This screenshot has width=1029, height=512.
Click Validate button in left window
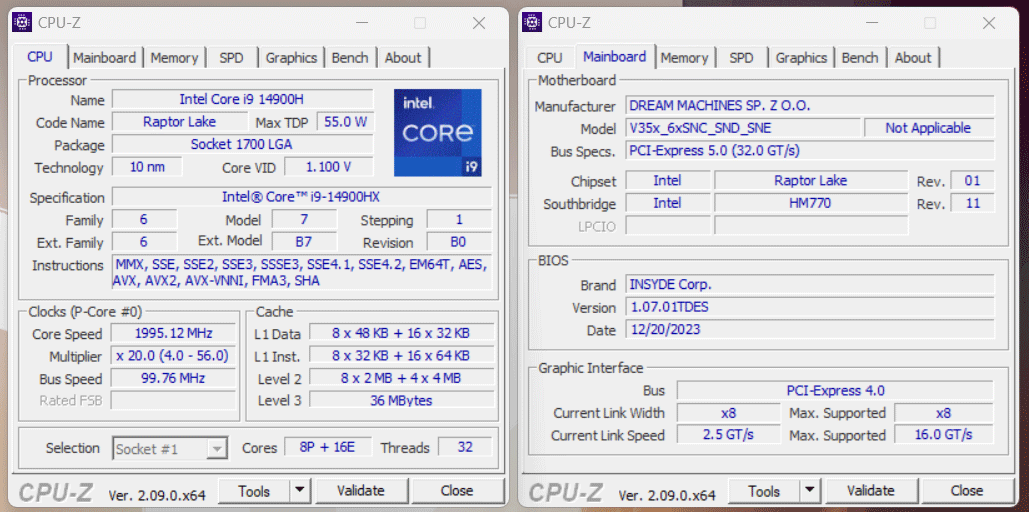[361, 490]
